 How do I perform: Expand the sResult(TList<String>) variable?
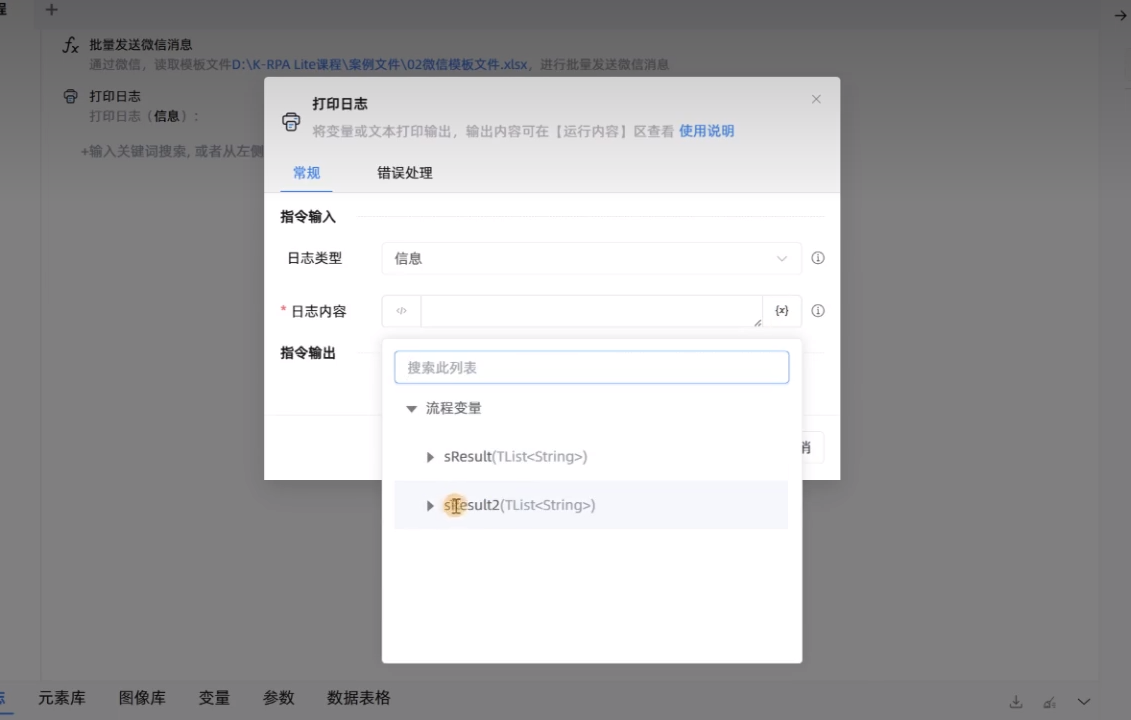430,457
